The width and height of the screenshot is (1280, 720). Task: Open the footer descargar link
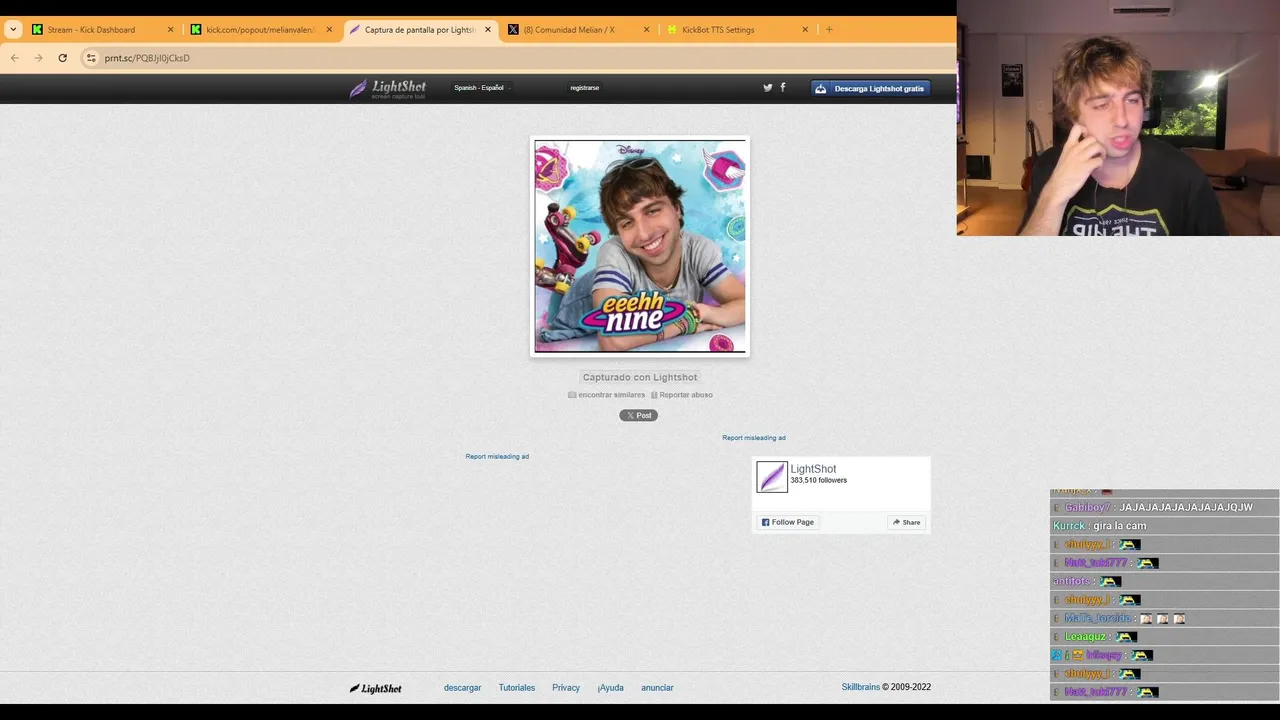tap(463, 688)
